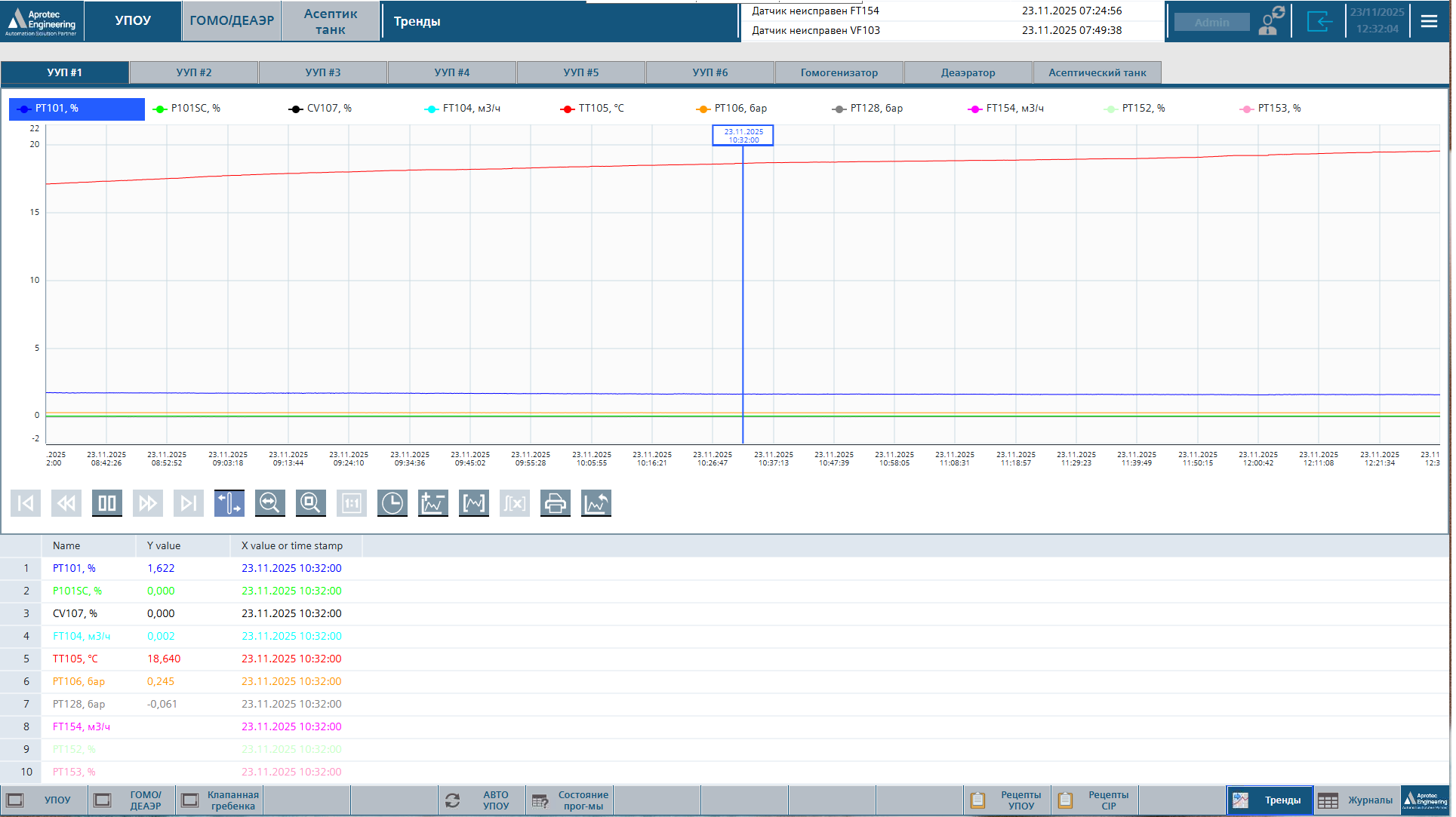Click the PT106 orange legend marker
Screen dimensions: 1456x817
pos(703,109)
